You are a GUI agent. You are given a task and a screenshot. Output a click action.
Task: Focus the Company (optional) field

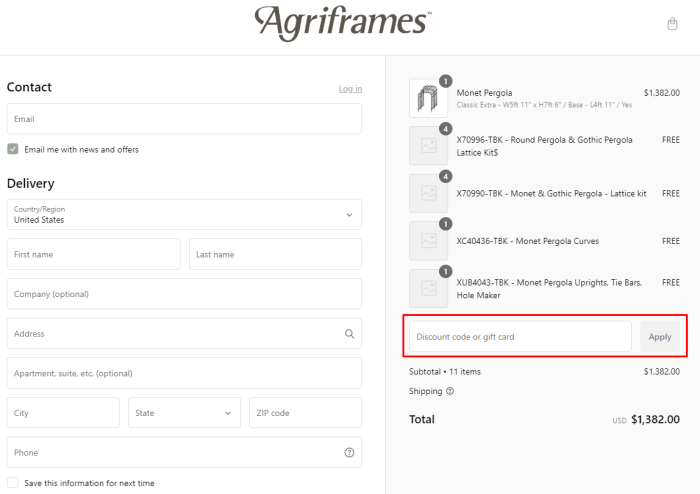tap(184, 294)
